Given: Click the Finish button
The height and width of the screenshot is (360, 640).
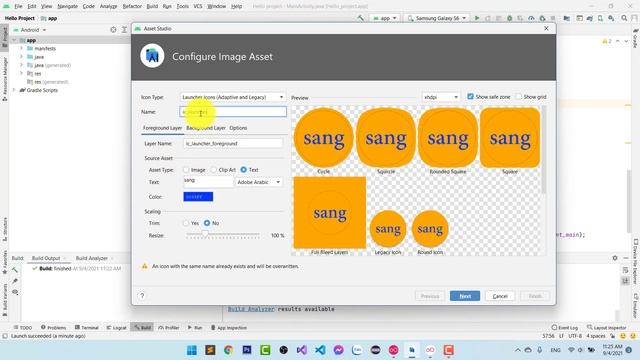Looking at the screenshot, I should point(535,296).
